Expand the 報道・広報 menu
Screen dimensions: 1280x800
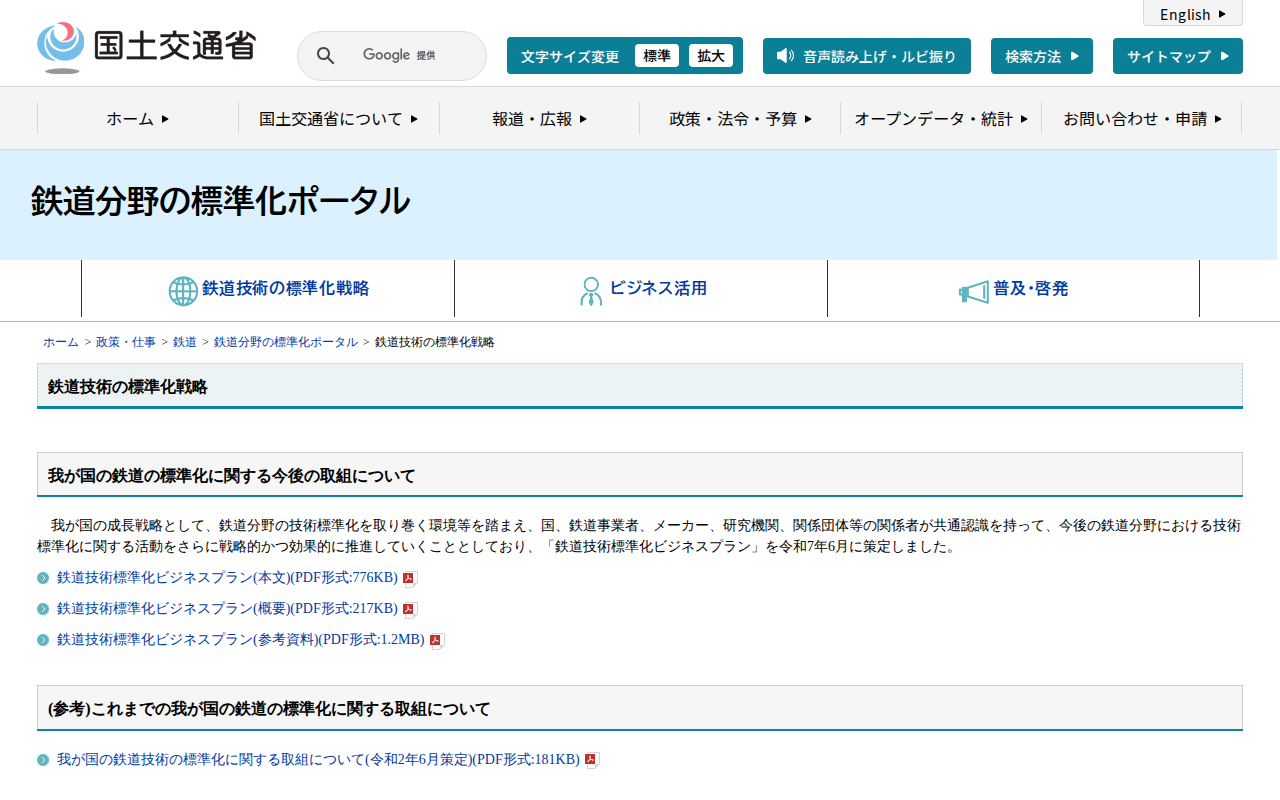pos(539,119)
